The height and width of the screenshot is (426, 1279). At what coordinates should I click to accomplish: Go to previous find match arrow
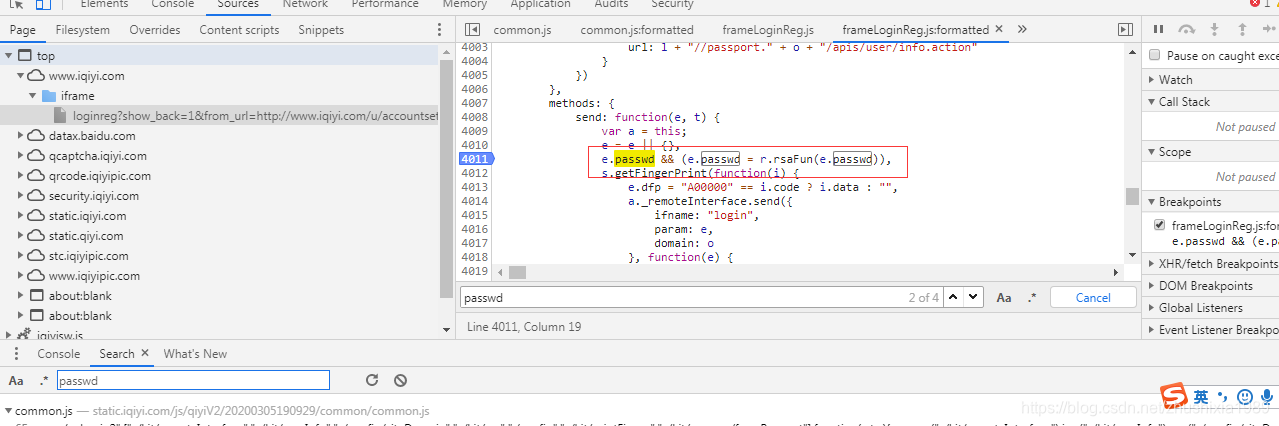pyautogui.click(x=952, y=297)
